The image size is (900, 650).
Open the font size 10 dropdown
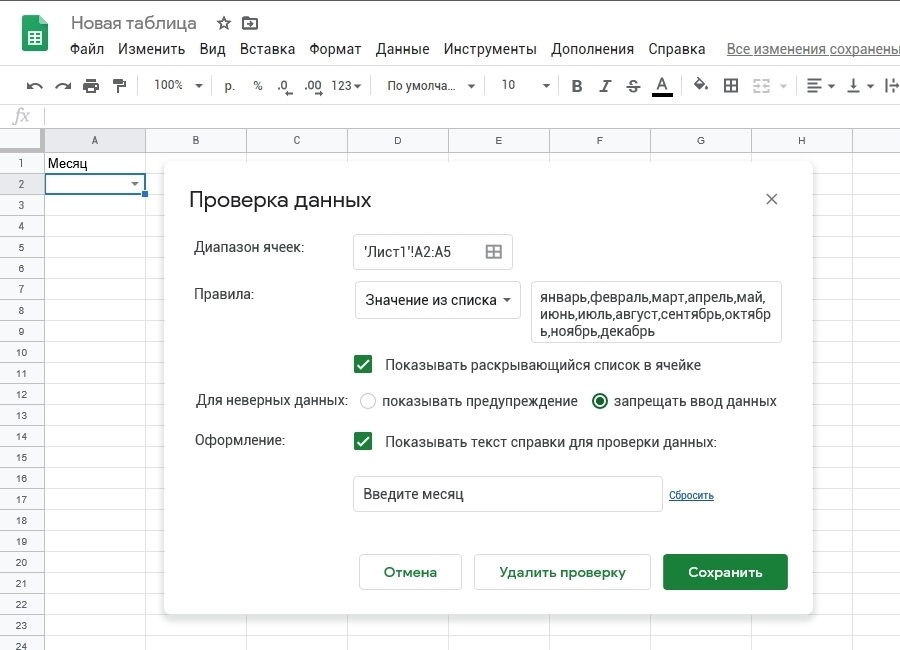525,86
